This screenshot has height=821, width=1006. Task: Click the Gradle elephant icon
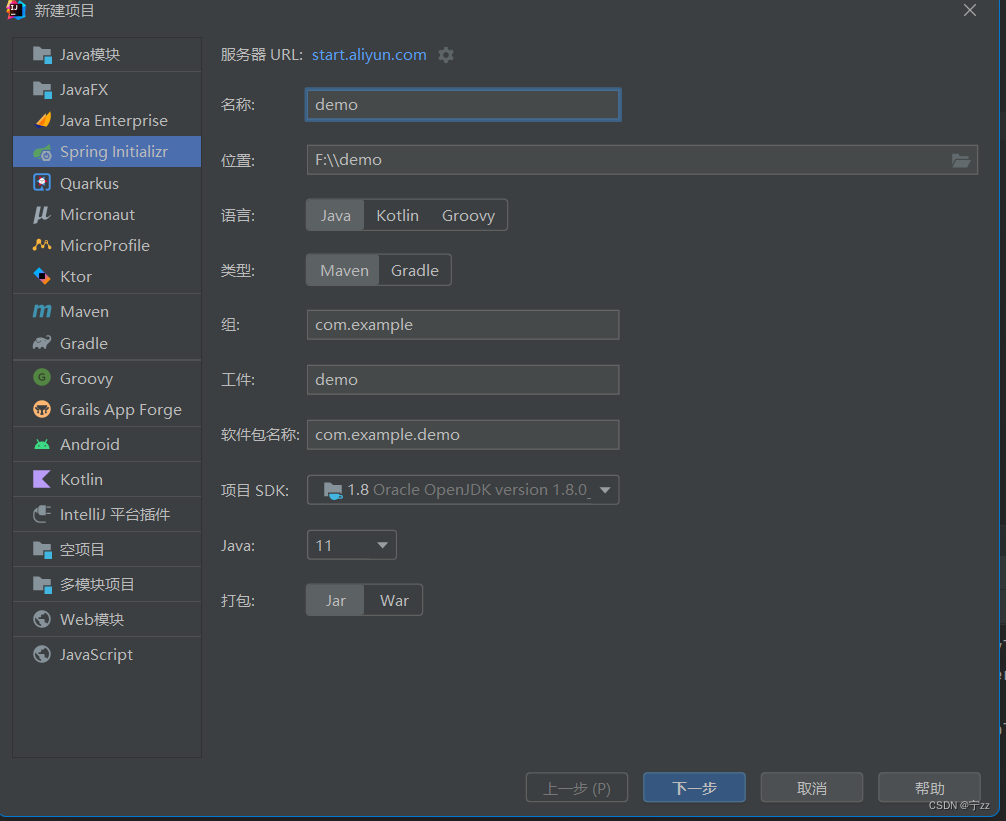[x=42, y=343]
